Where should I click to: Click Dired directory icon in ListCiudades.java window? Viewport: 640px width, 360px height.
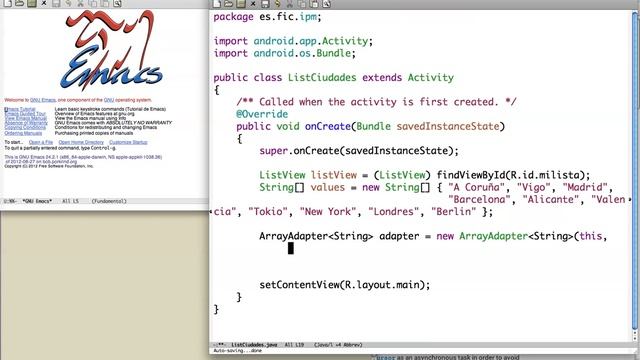(x=241, y=4)
